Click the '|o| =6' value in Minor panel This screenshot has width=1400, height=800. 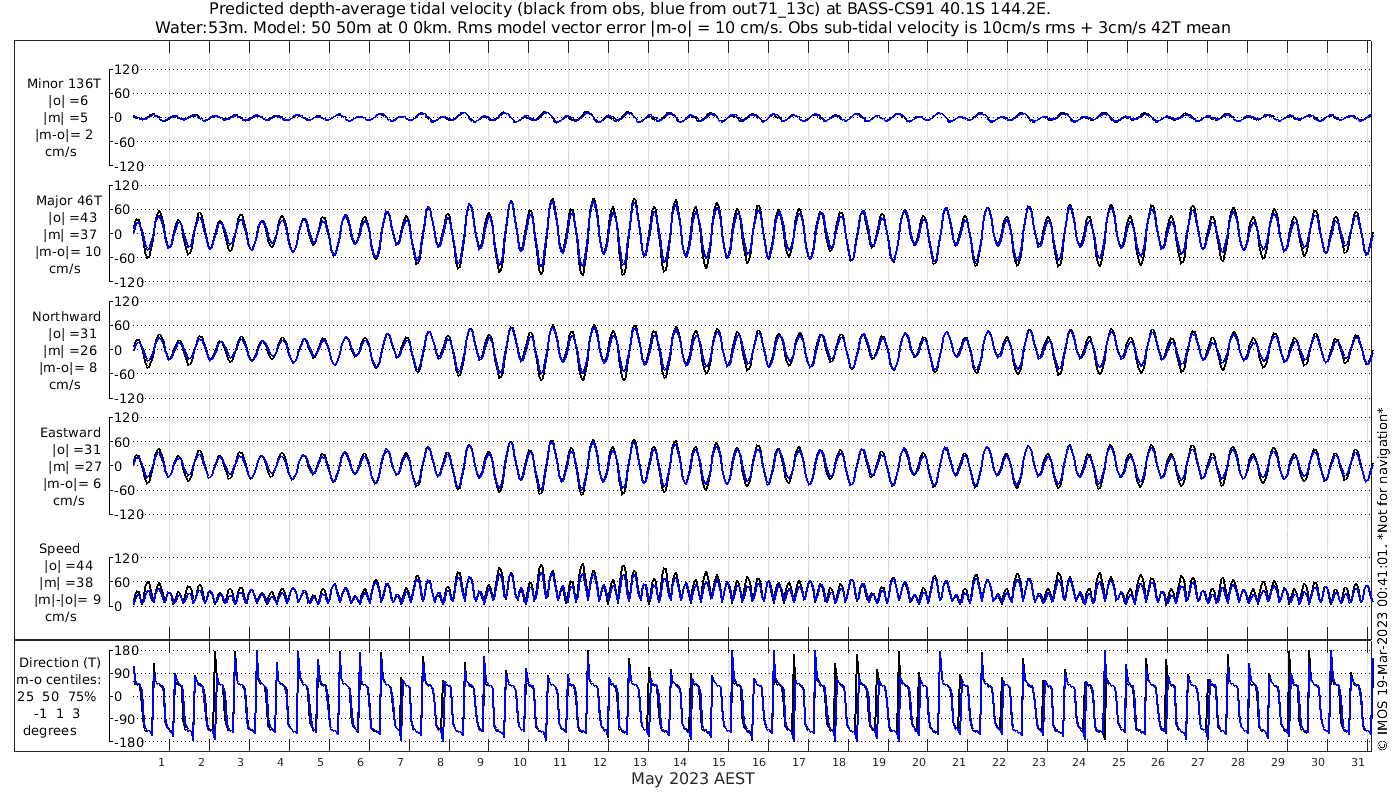click(69, 100)
